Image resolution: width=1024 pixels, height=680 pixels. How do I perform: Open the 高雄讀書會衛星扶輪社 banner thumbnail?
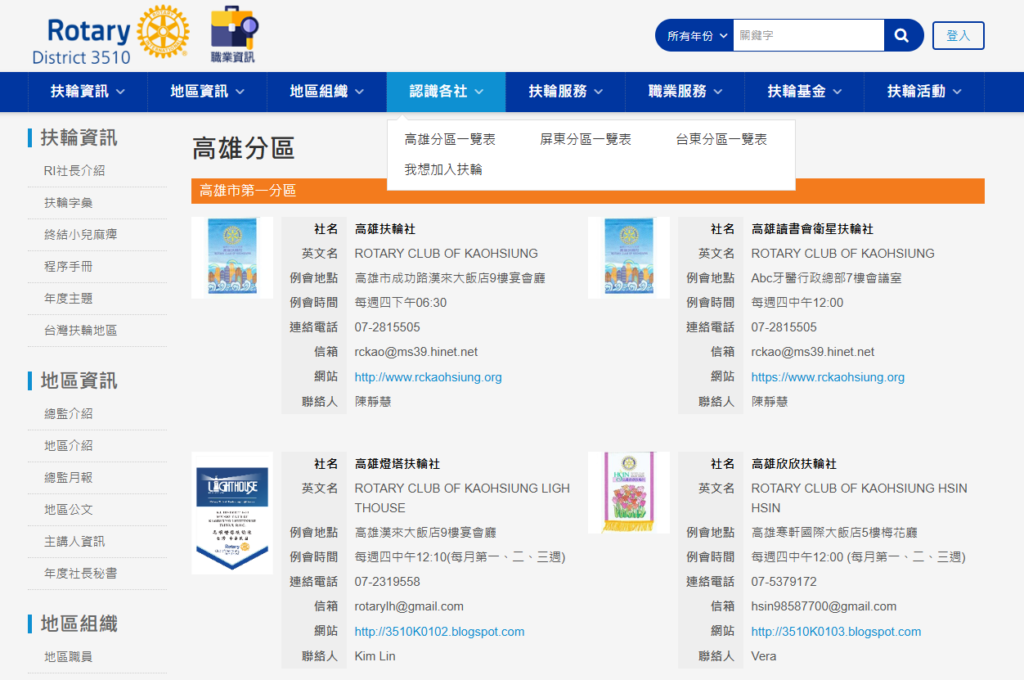[x=628, y=257]
